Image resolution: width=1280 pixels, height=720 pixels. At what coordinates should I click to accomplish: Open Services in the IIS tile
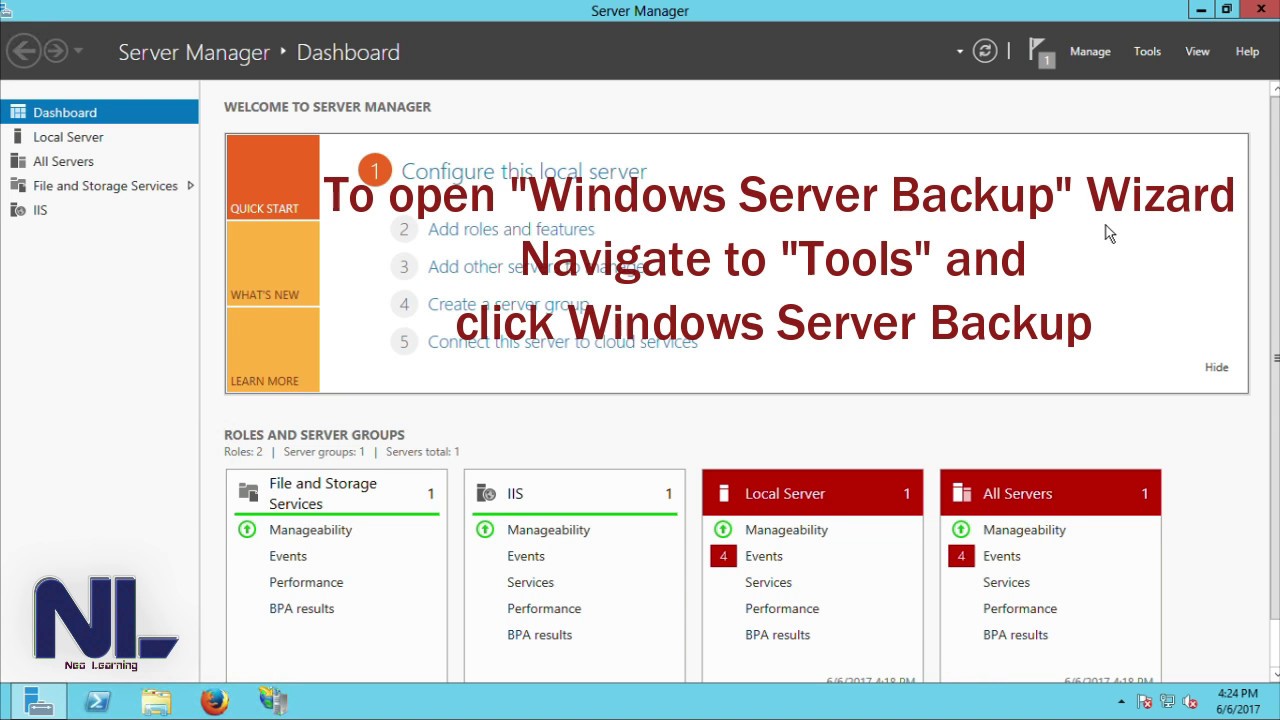530,582
